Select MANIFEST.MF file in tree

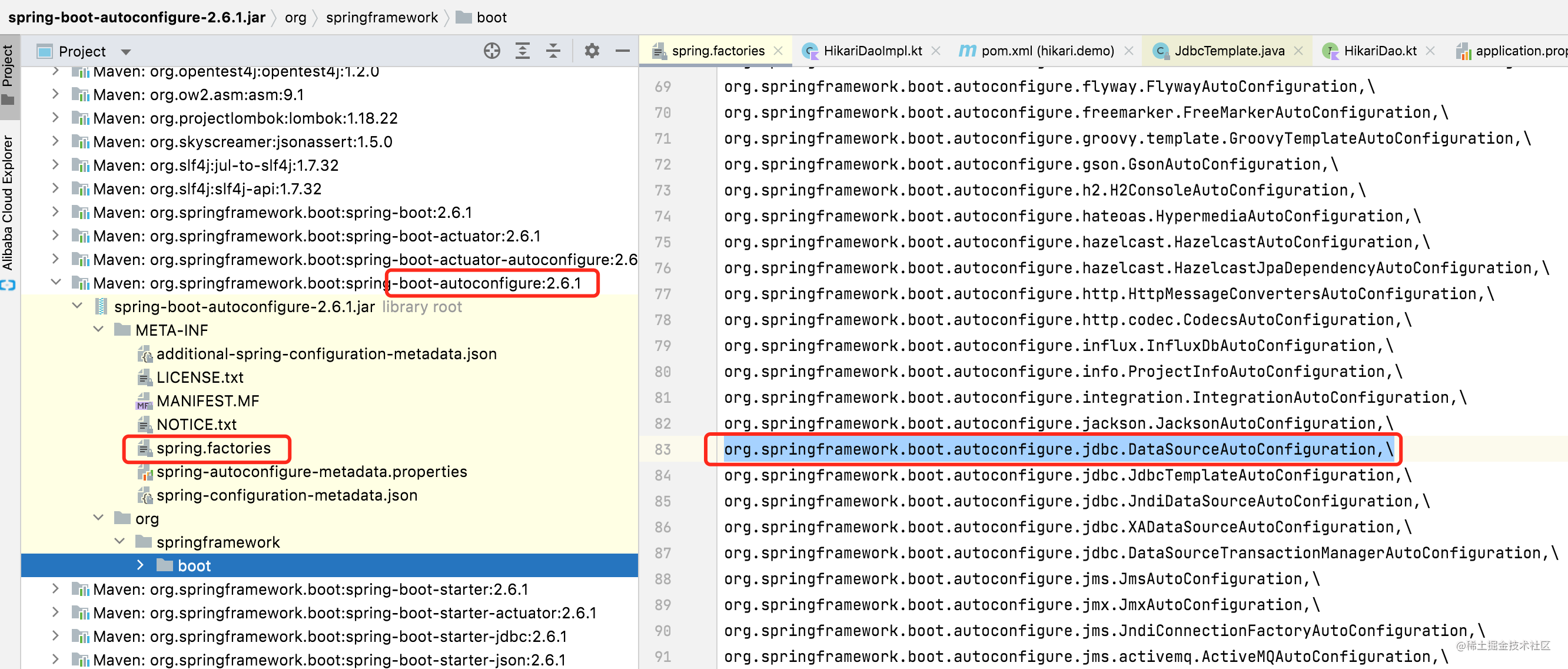coord(207,400)
